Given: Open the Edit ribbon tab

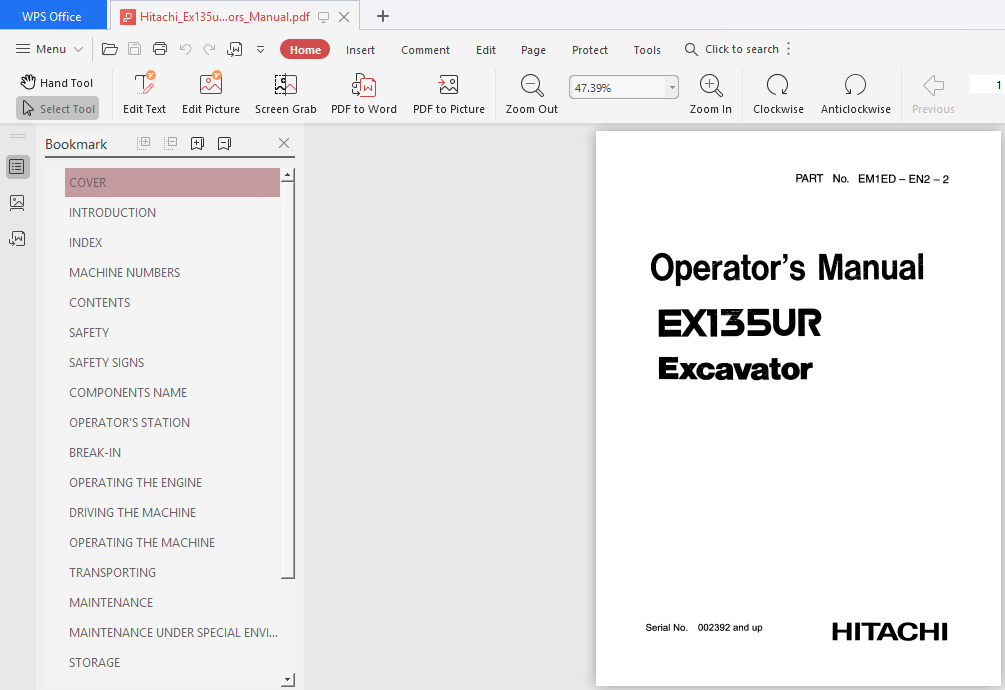Looking at the screenshot, I should point(486,50).
